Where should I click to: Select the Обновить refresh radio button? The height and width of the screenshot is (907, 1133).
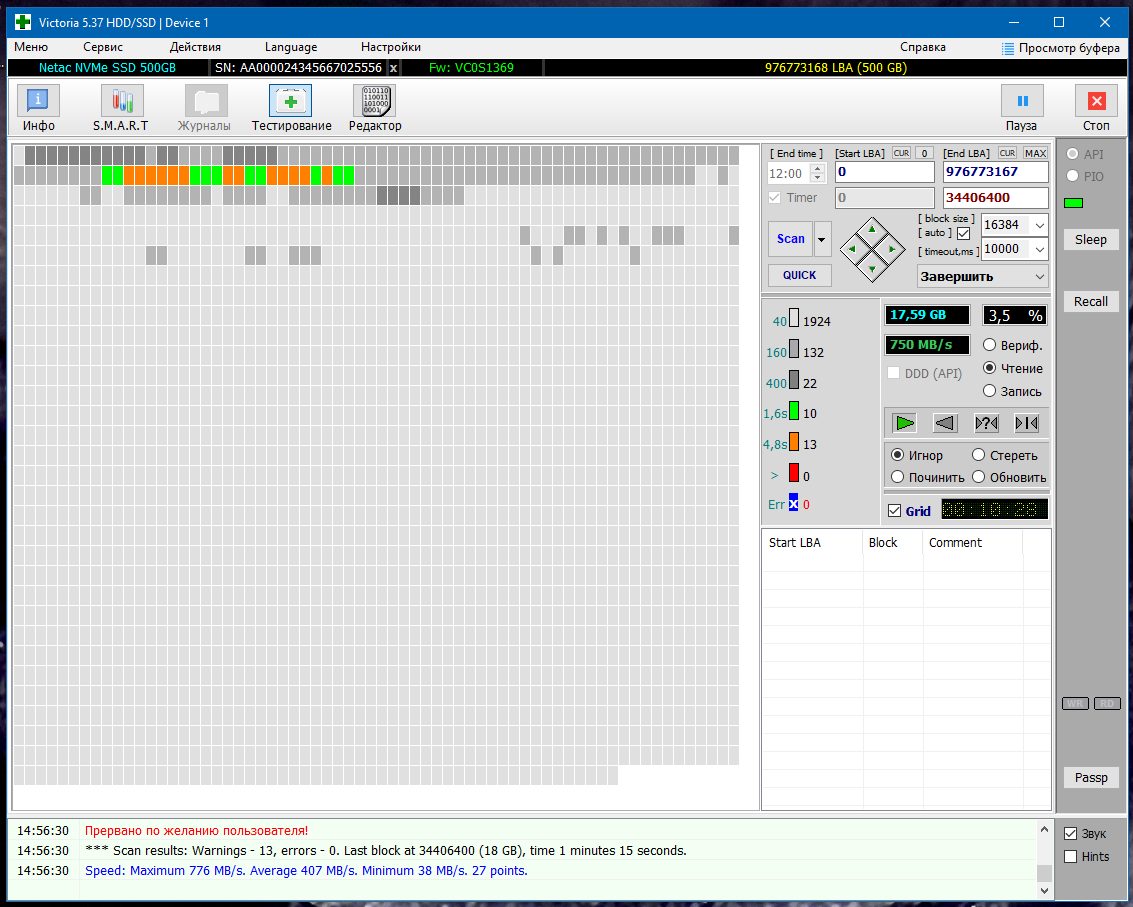pyautogui.click(x=978, y=477)
